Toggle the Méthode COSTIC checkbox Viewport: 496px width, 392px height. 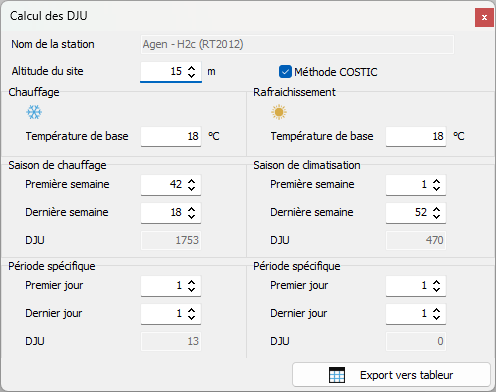[x=285, y=72]
